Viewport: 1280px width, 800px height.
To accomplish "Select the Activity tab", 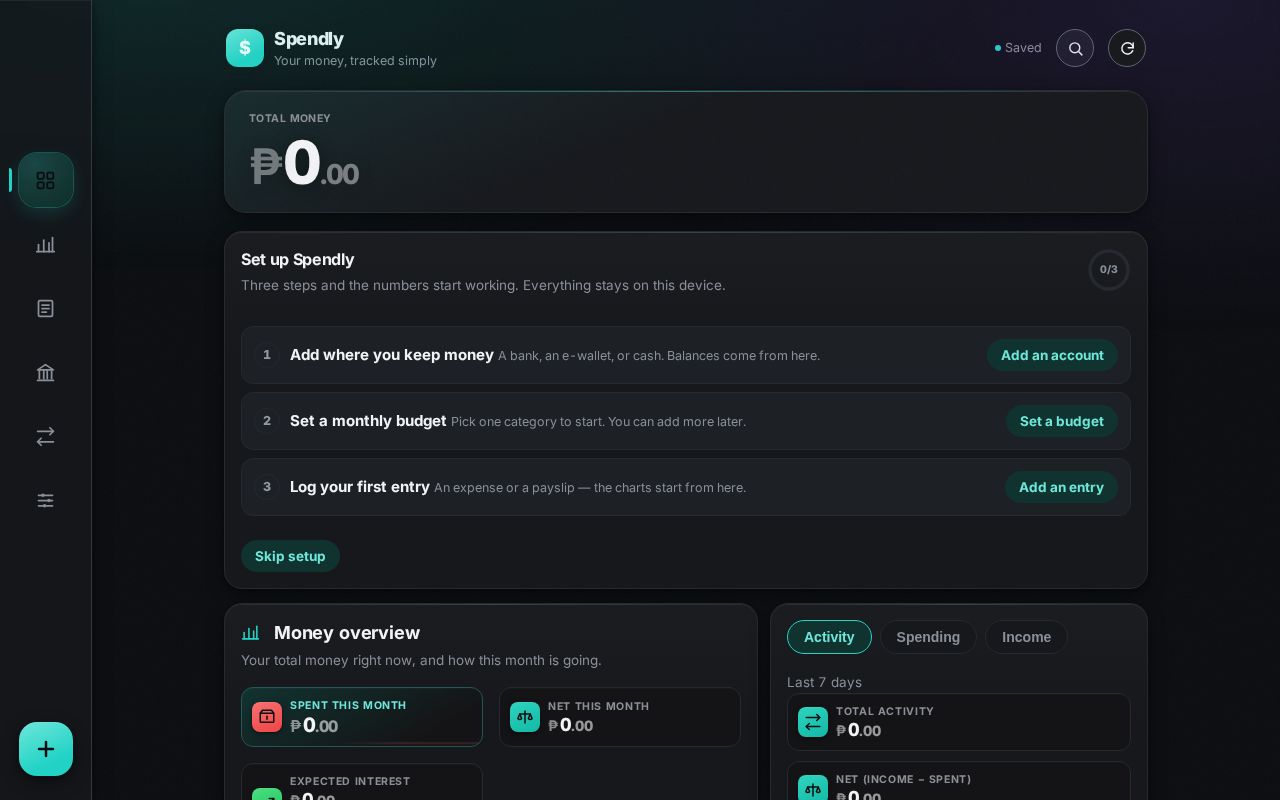I will [x=829, y=637].
